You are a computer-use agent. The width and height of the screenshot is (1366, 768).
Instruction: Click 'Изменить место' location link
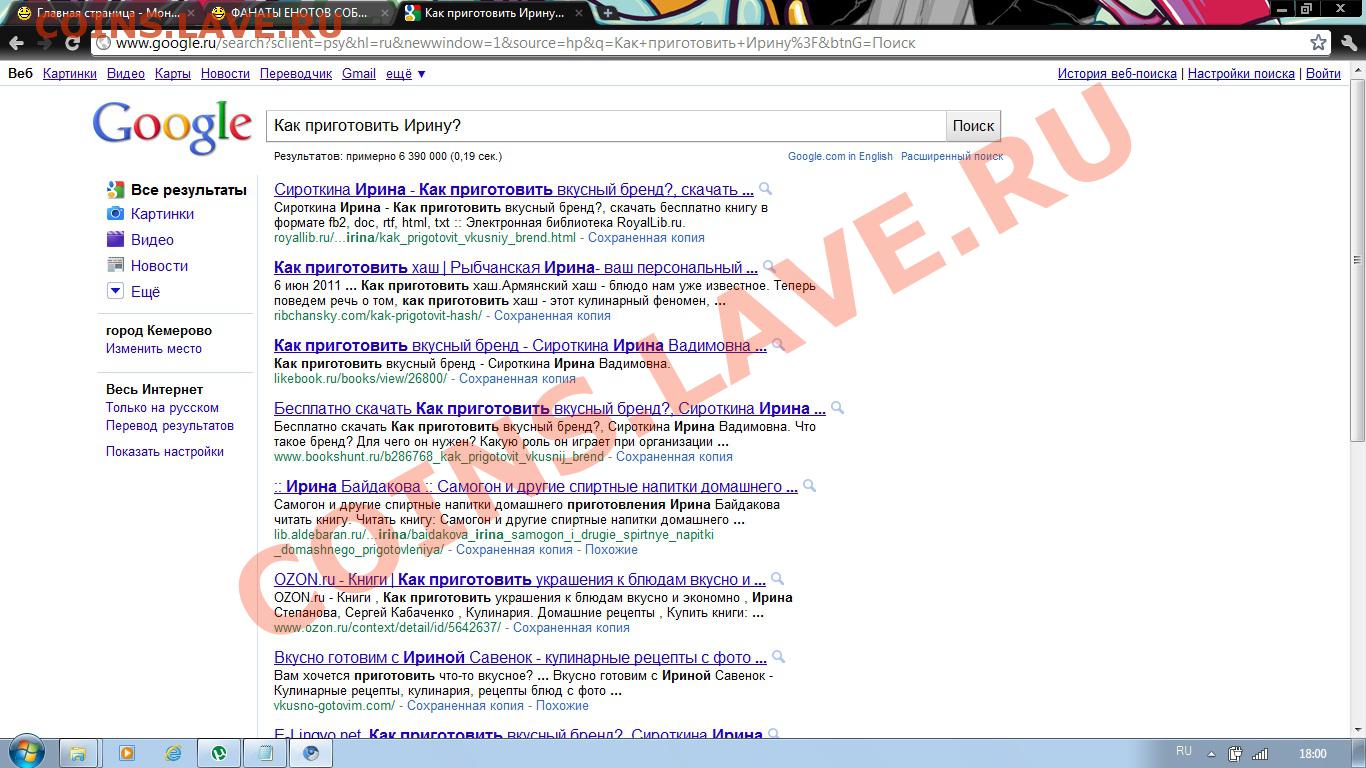(154, 349)
